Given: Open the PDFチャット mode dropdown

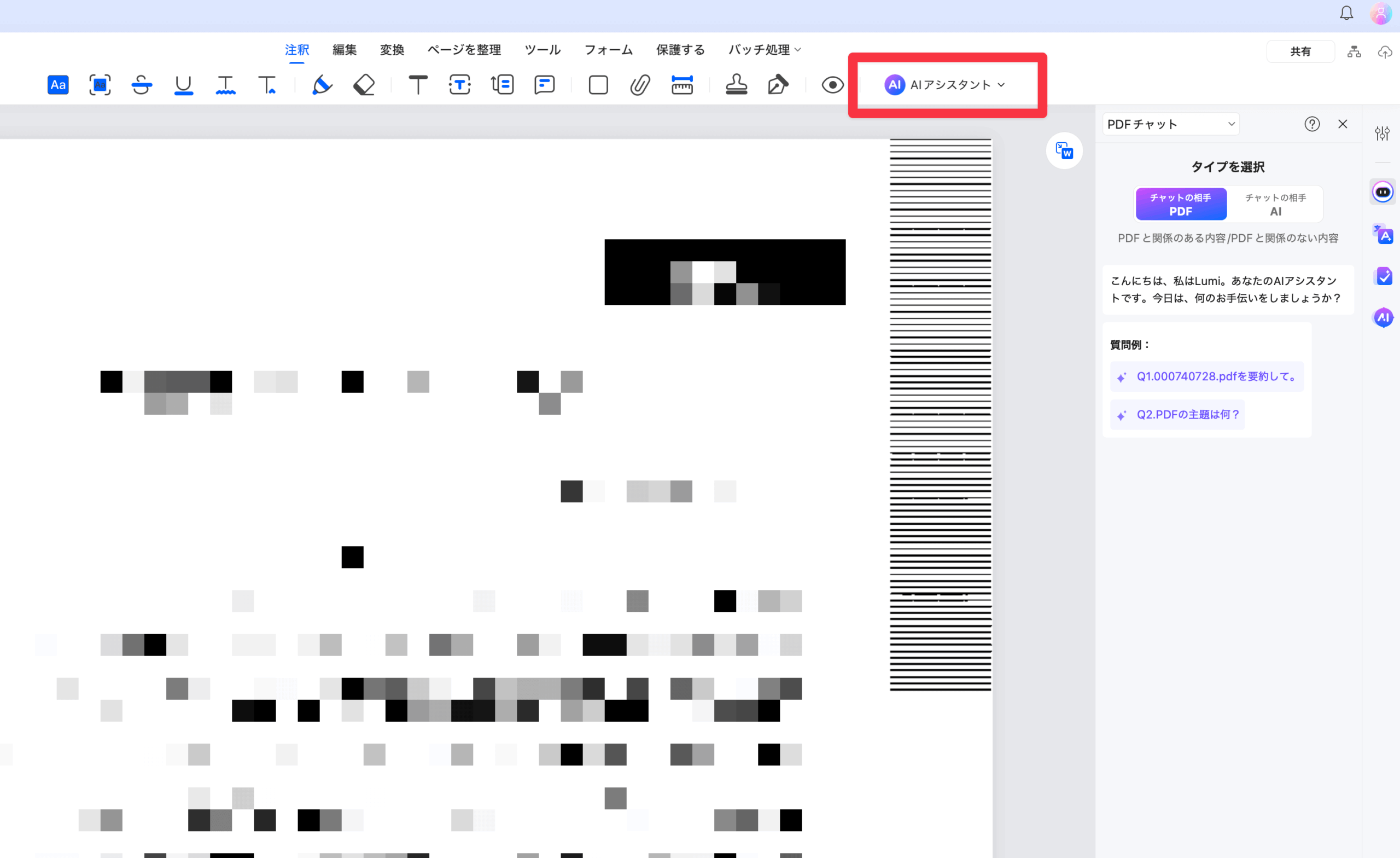Looking at the screenshot, I should pos(1170,124).
